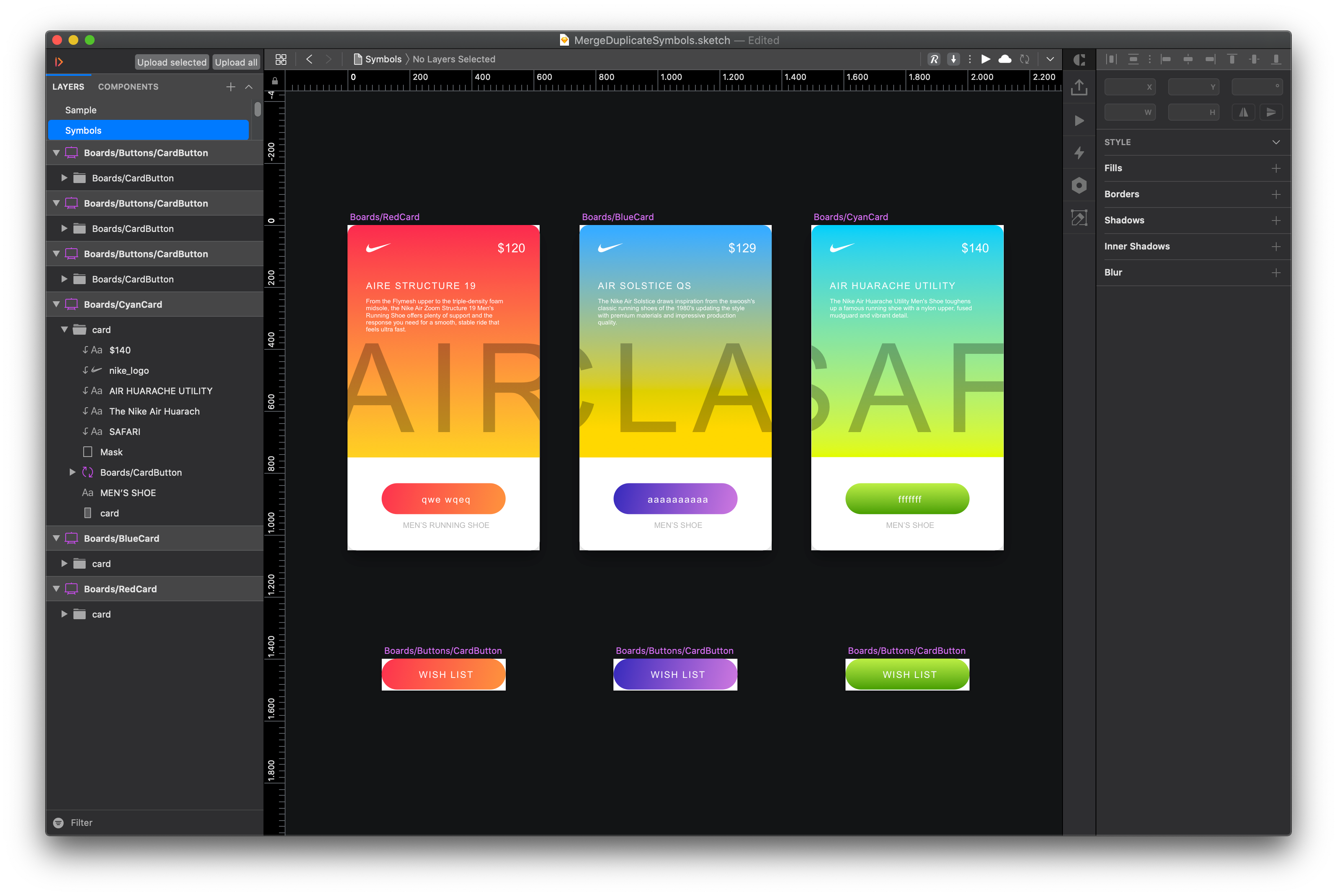The height and width of the screenshot is (896, 1337).
Task: Toggle the ruler lock icon
Action: point(274,81)
